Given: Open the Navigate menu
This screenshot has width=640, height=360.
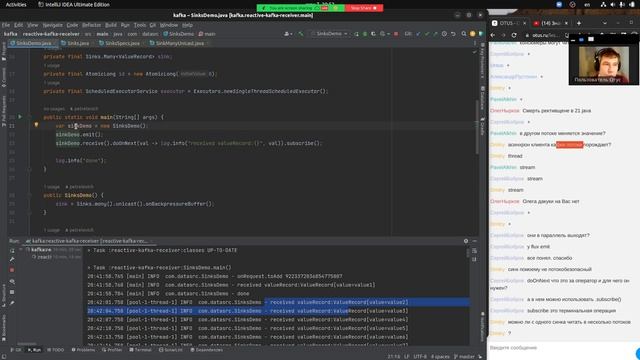Looking at the screenshot, I should coord(53,25).
